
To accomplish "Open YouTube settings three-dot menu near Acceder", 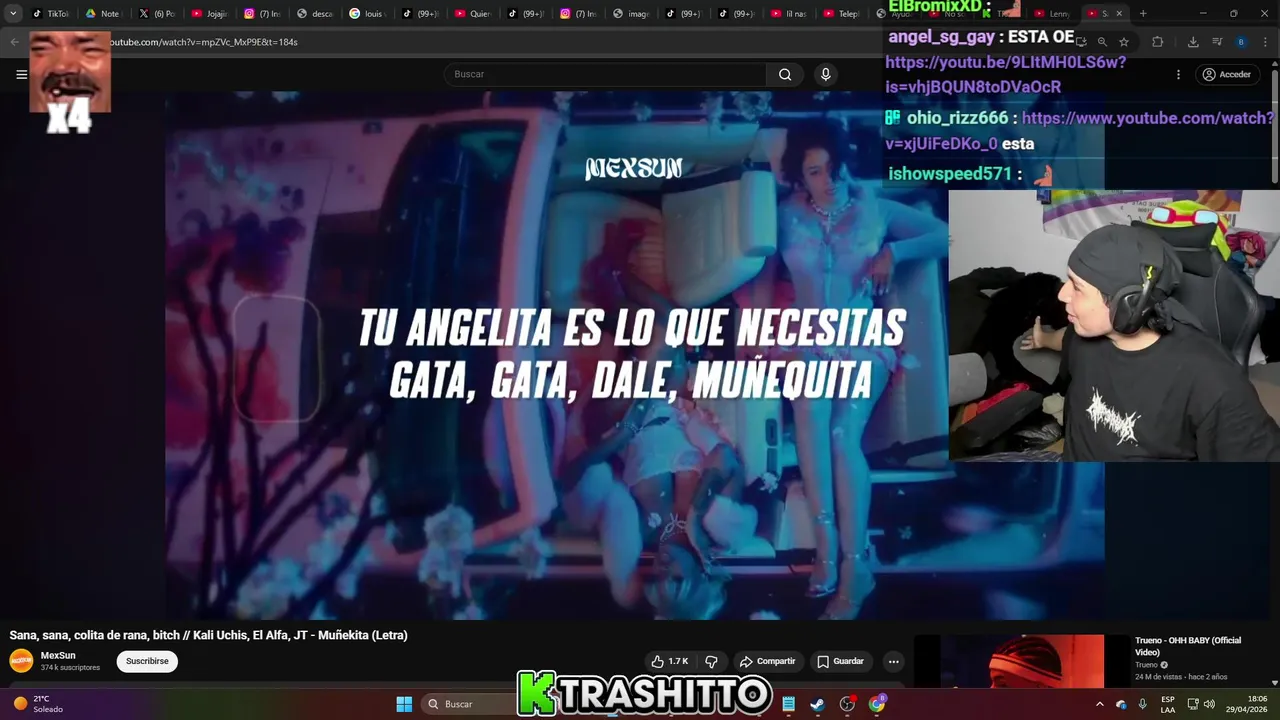I will [x=1178, y=74].
